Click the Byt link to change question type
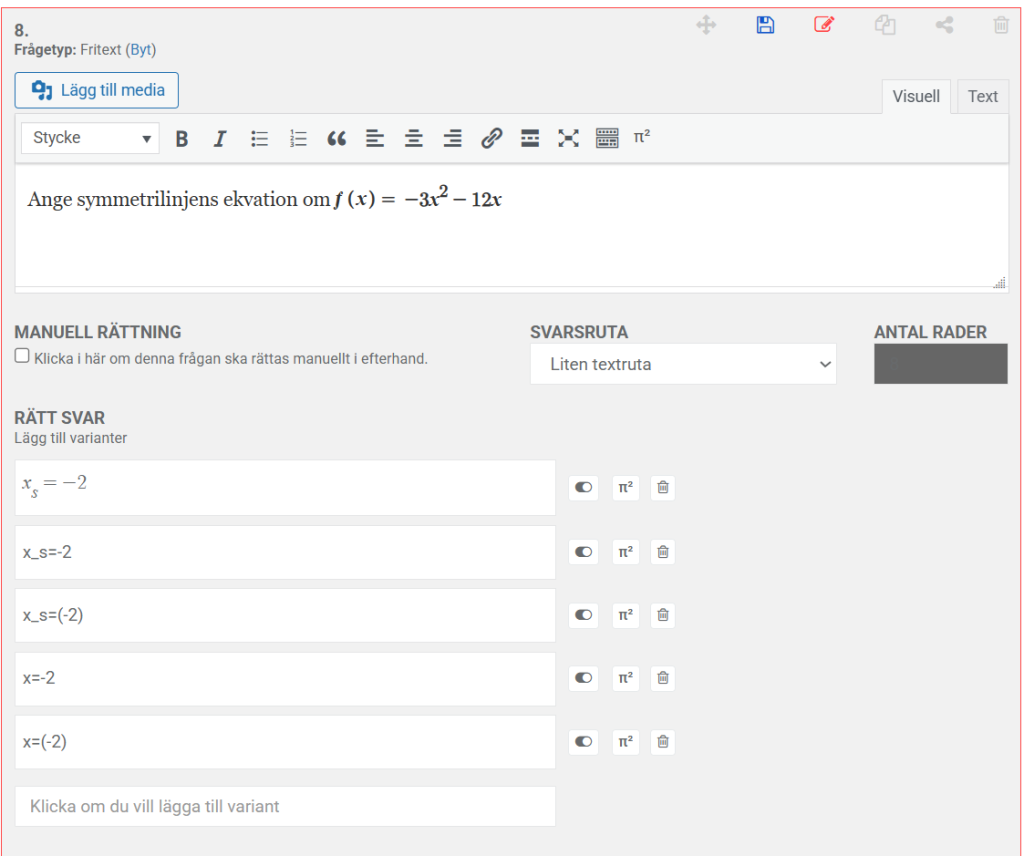The height and width of the screenshot is (856, 1024). (141, 49)
